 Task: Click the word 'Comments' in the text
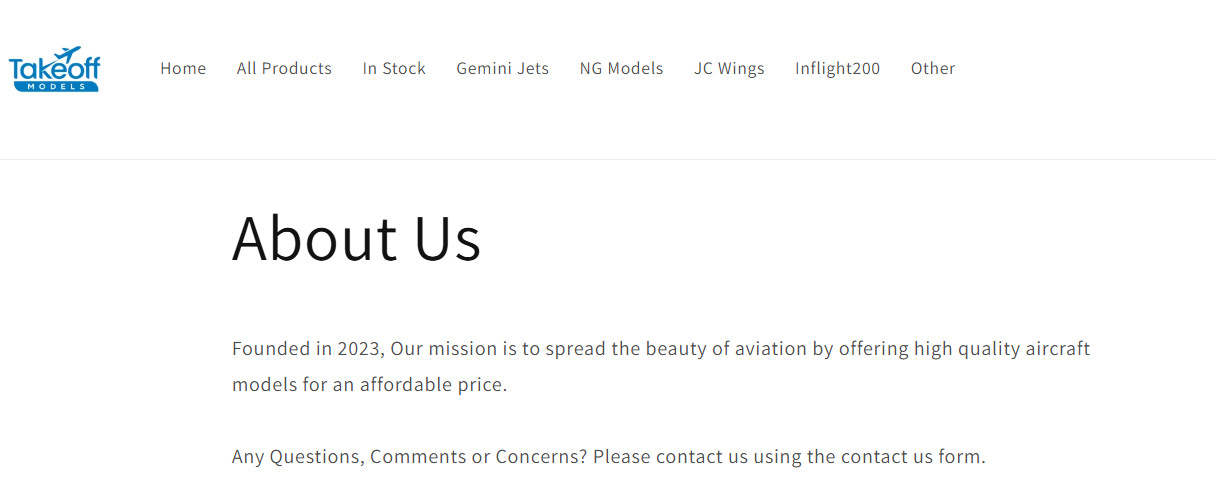pyautogui.click(x=418, y=457)
